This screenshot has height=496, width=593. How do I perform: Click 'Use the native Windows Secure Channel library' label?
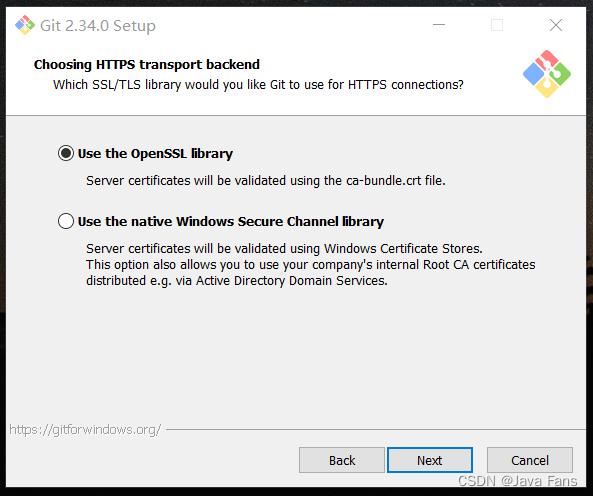coord(231,222)
